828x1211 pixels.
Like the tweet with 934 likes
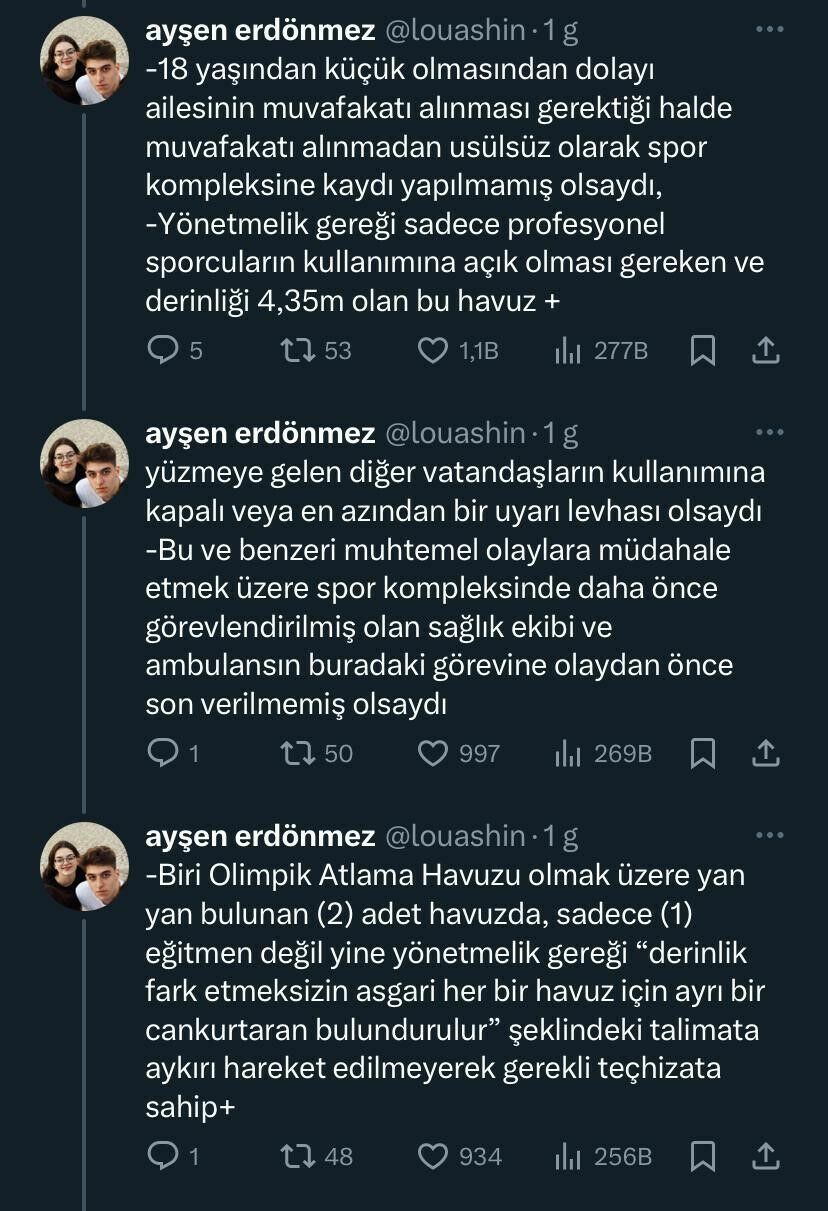tap(432, 1156)
